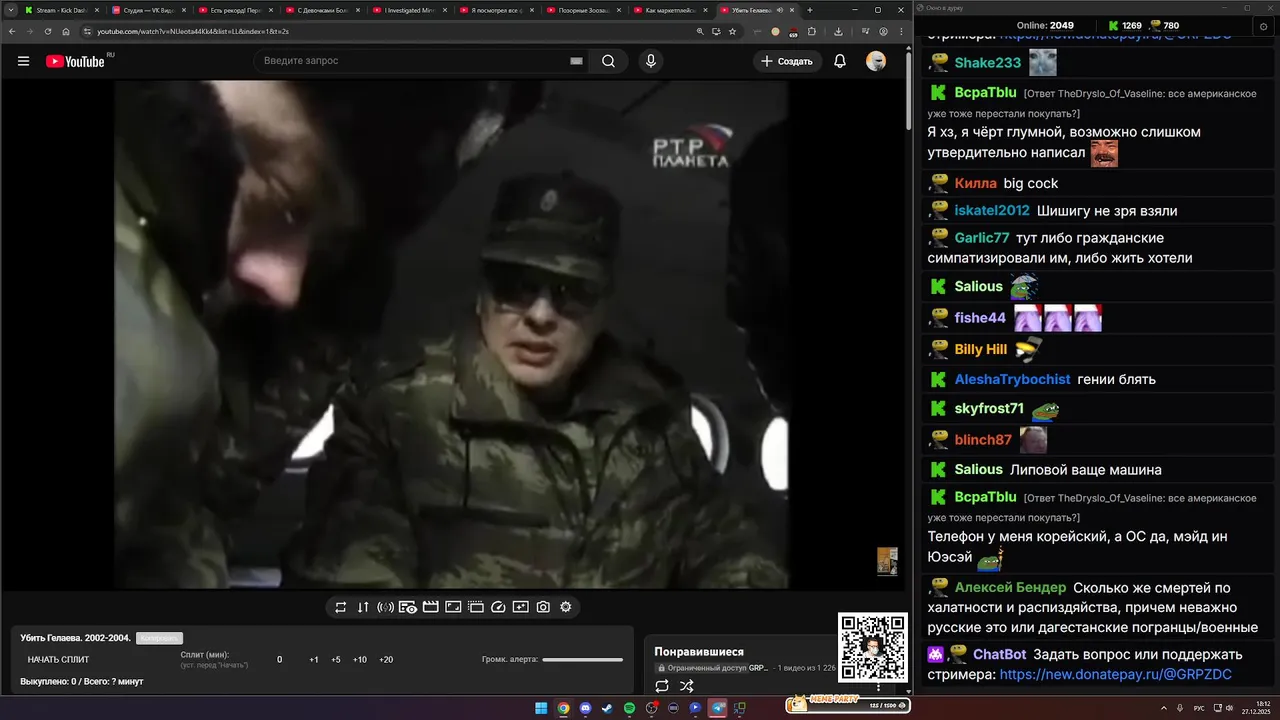Open the player toolbar settings gear
Screen dimensions: 1280x720
click(x=566, y=607)
